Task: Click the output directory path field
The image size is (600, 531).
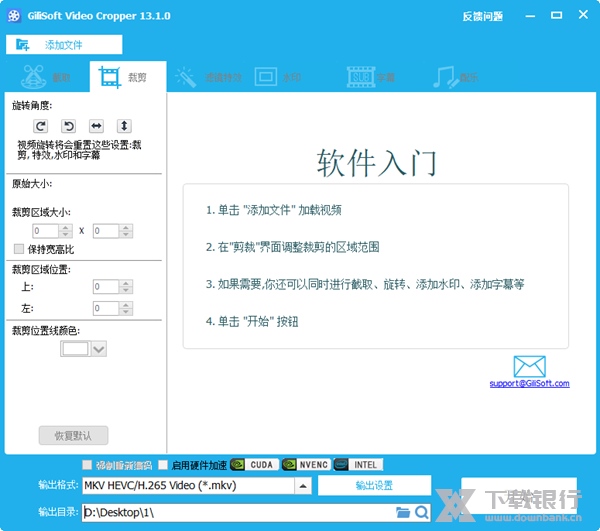Action: 238,512
